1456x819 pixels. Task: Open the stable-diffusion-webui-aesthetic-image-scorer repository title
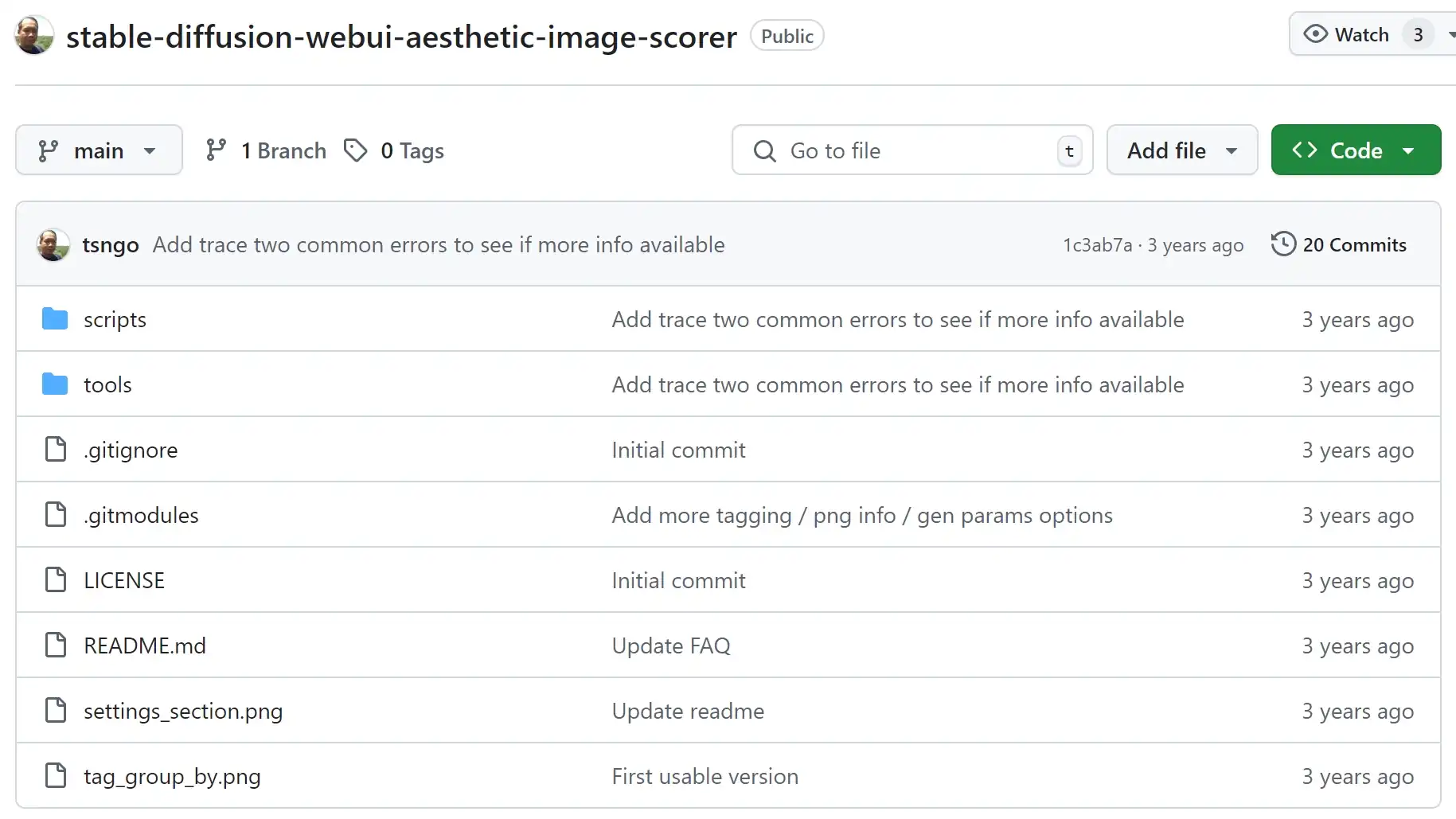tap(401, 37)
